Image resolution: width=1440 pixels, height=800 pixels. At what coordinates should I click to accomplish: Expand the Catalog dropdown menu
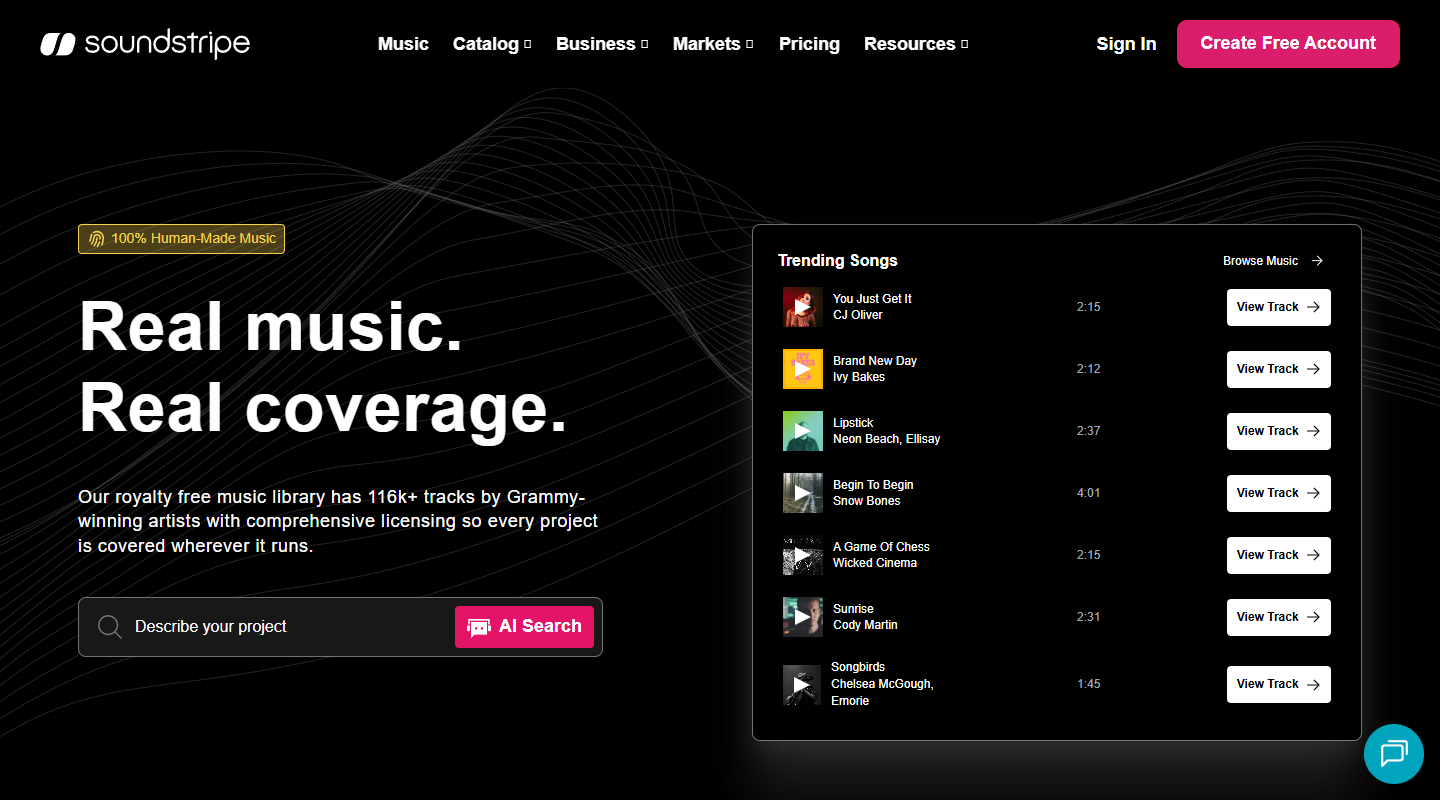point(492,44)
